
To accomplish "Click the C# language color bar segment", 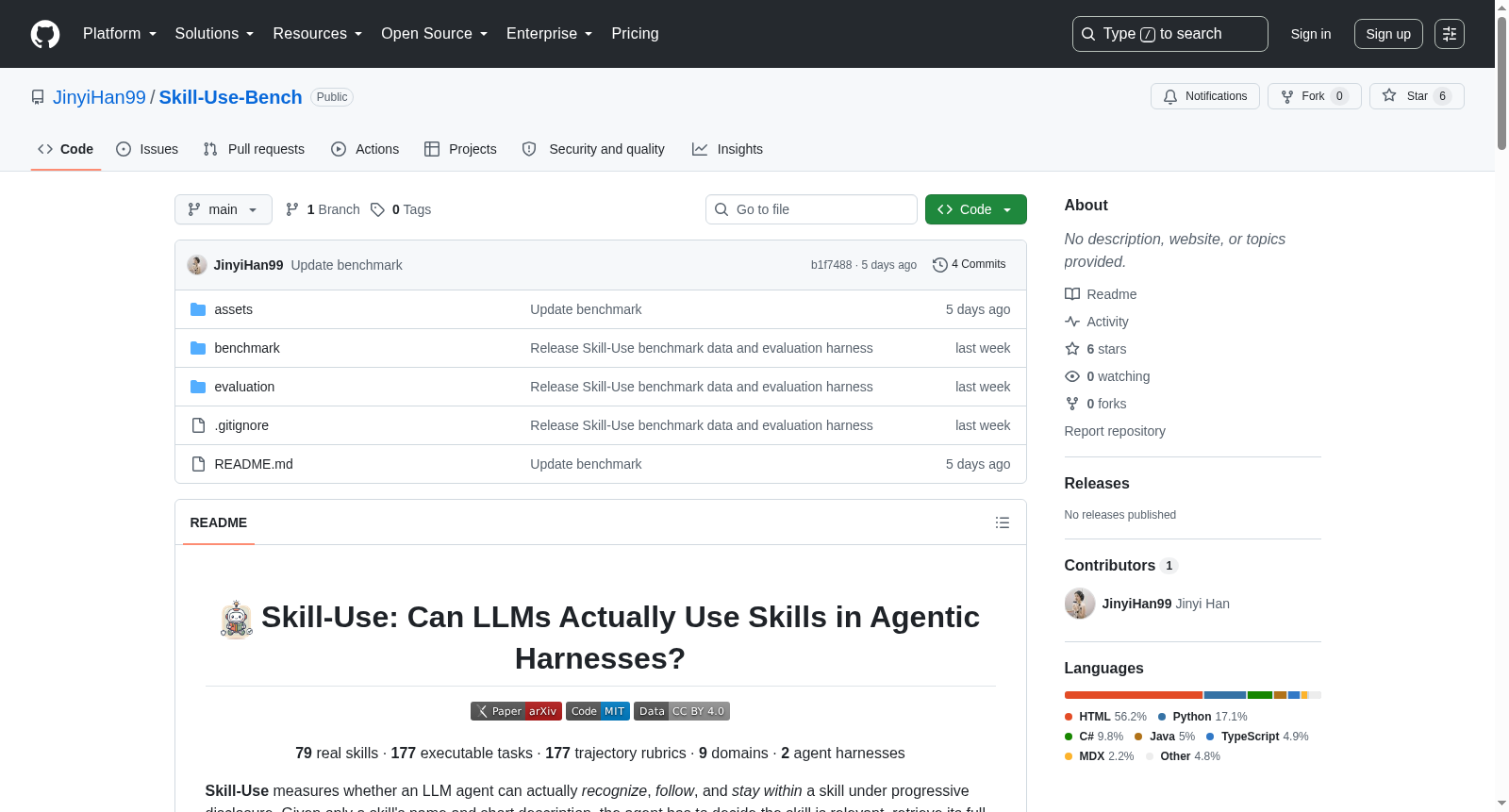I will point(1260,695).
